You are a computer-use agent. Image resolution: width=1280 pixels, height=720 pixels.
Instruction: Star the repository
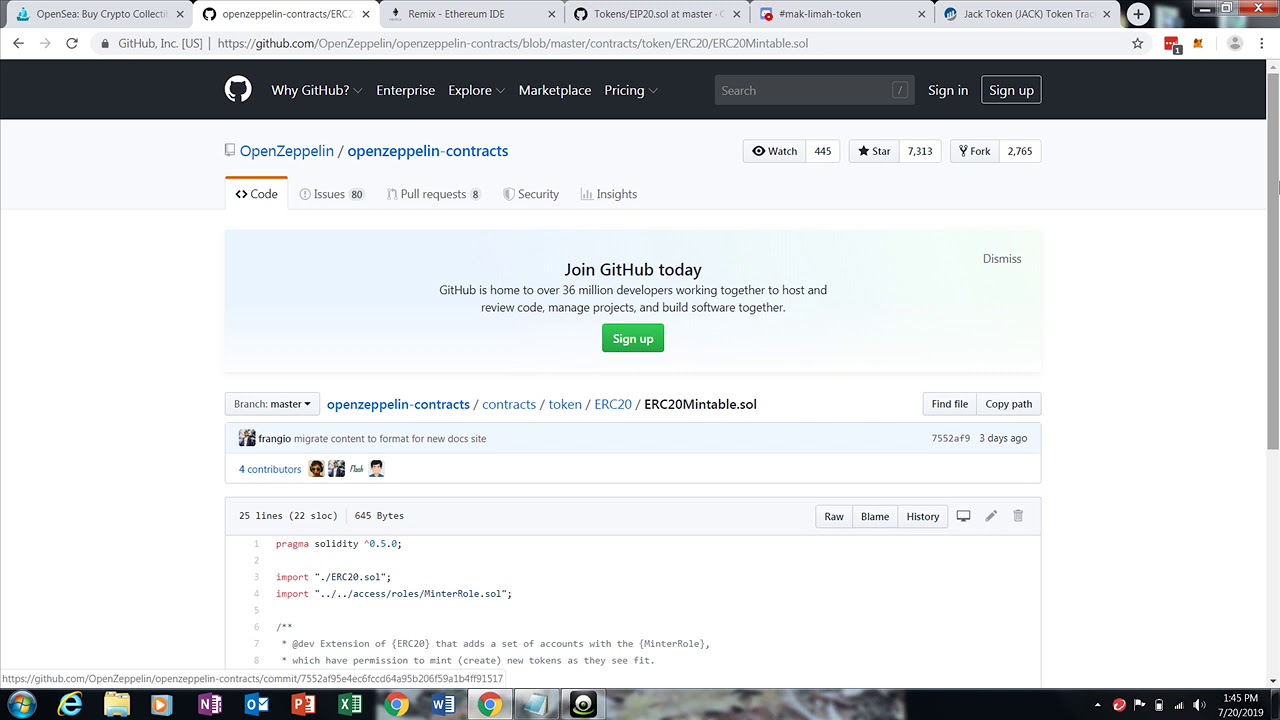[x=874, y=151]
